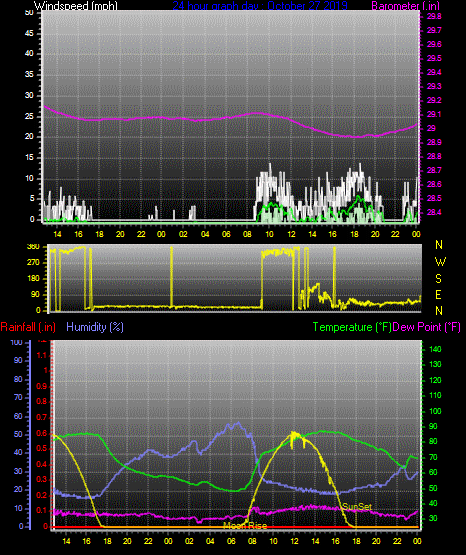
Task: Click the 'W' compass direction label
Action: pyautogui.click(x=440, y=262)
